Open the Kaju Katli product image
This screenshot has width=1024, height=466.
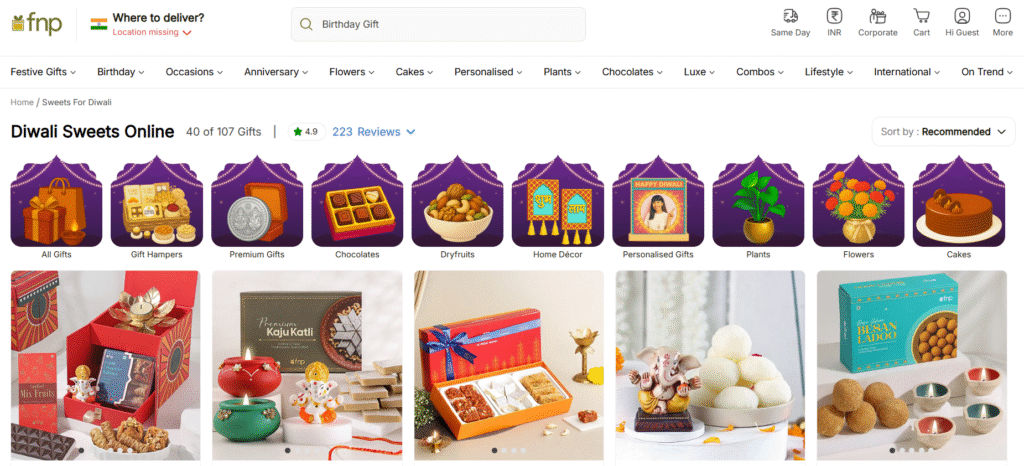[307, 365]
